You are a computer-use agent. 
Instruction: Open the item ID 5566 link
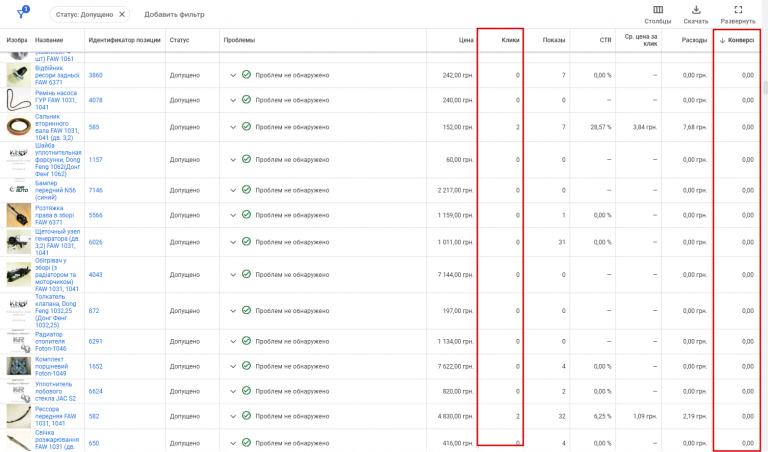pos(96,215)
